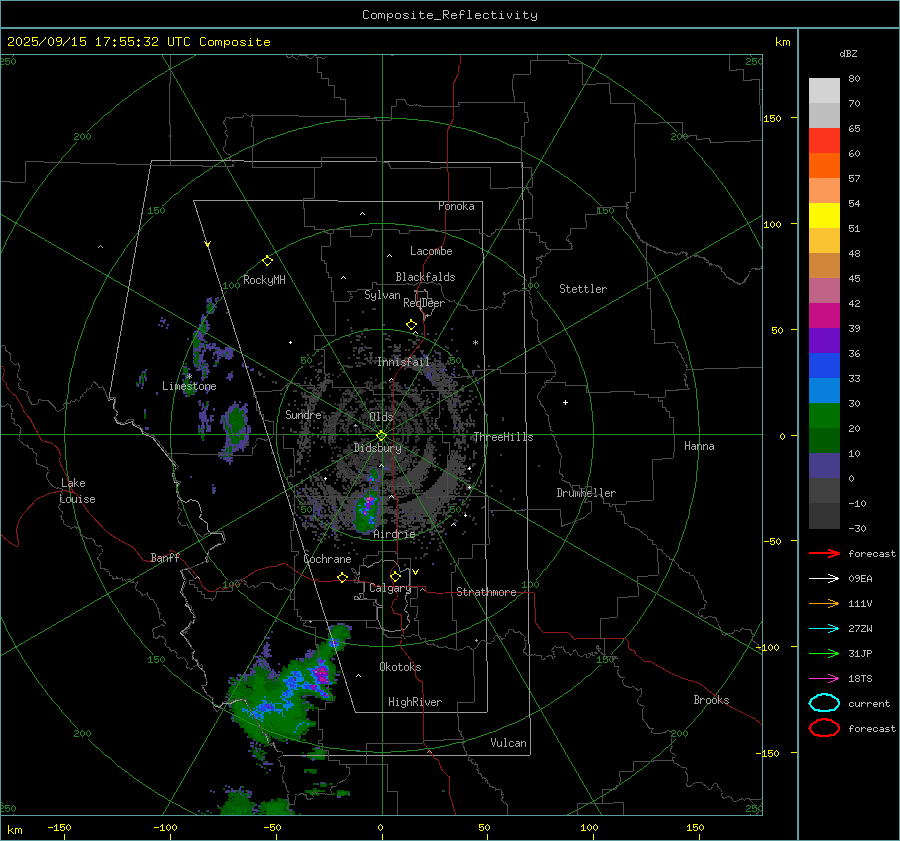Image resolution: width=900 pixels, height=841 pixels.
Task: Click the Okotoks town label
Action: pyautogui.click(x=400, y=667)
